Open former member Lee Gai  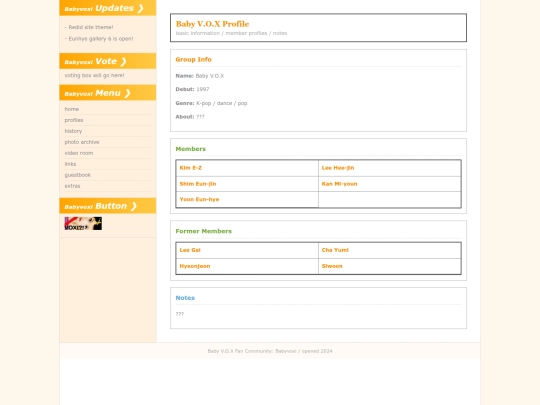190,250
